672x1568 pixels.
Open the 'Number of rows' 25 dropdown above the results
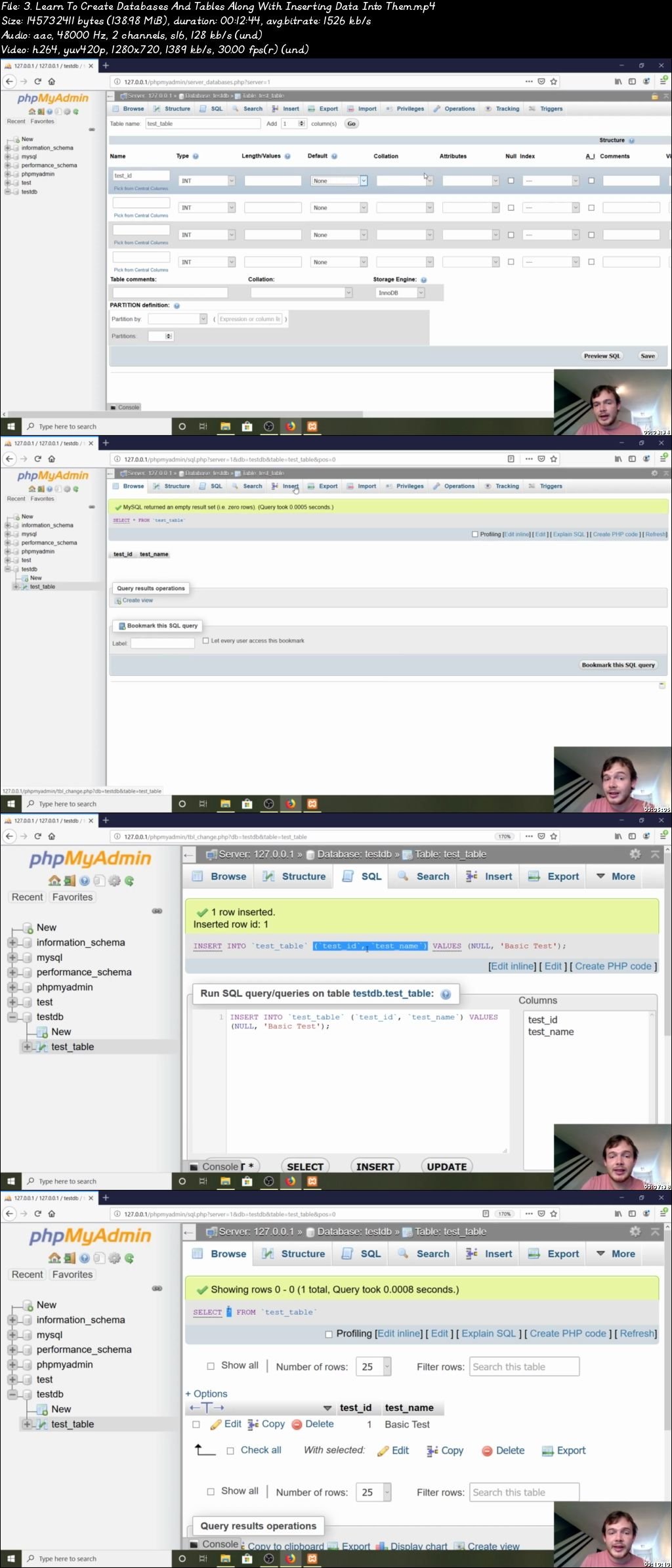tap(373, 1367)
